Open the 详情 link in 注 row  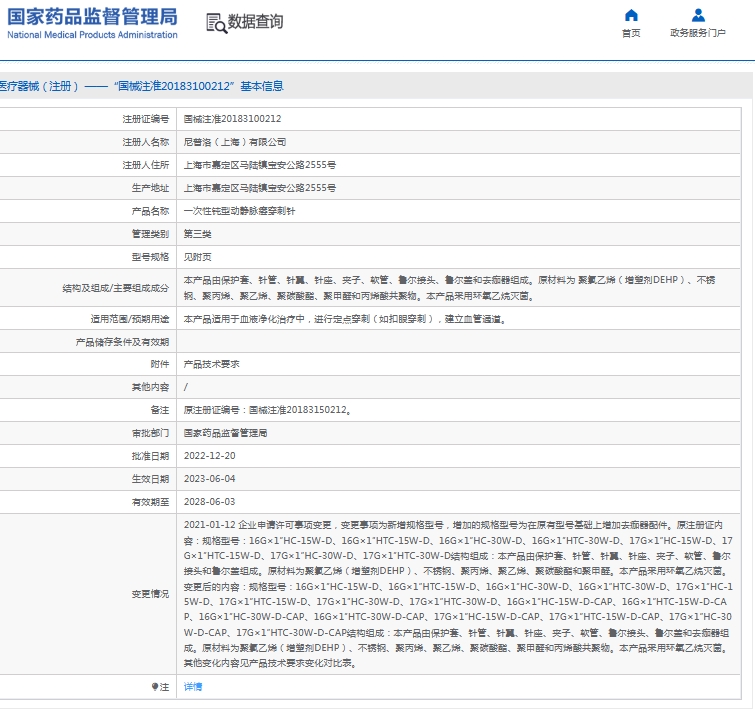(193, 687)
